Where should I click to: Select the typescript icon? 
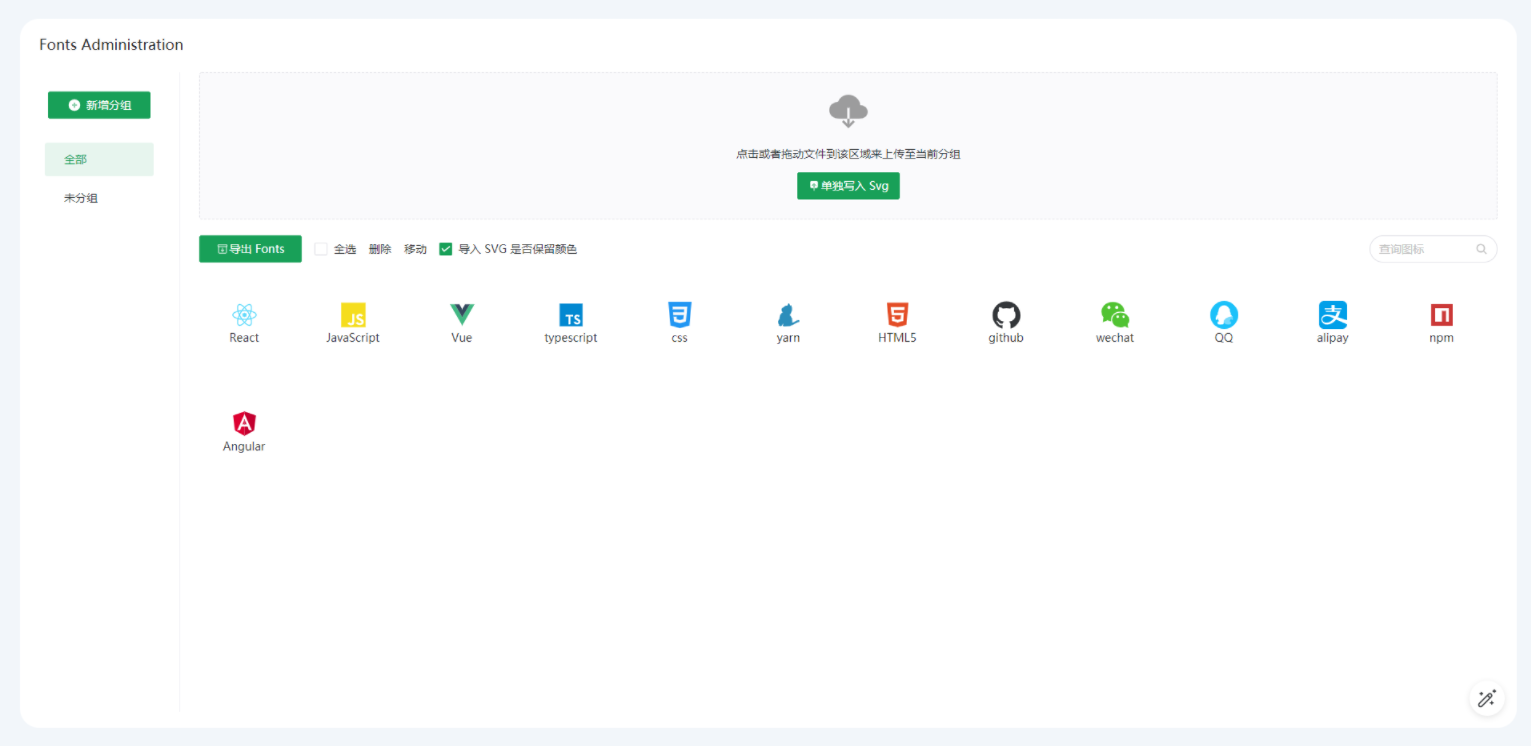point(571,315)
